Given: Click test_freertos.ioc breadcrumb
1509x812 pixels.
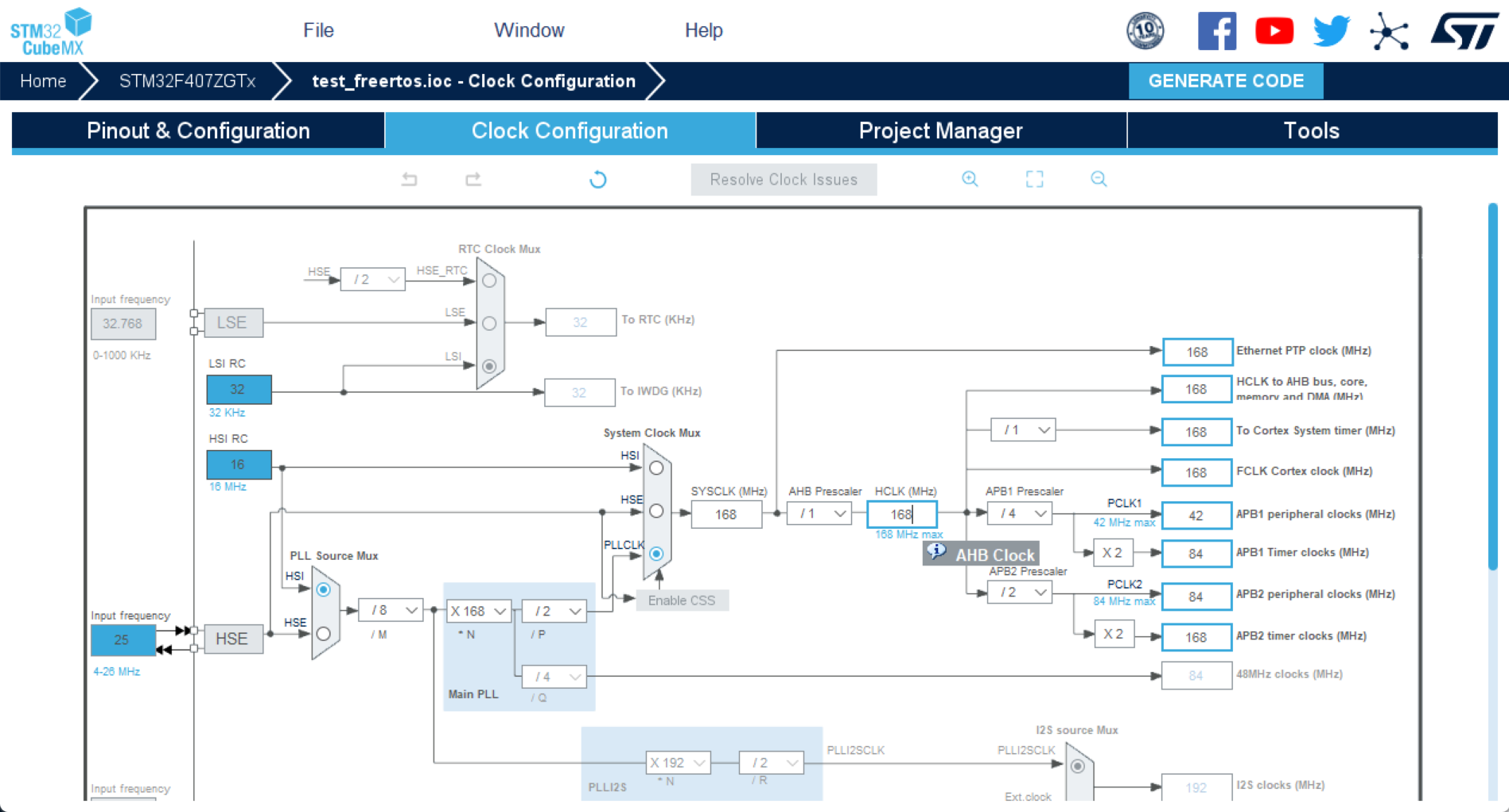Looking at the screenshot, I should point(473,81).
